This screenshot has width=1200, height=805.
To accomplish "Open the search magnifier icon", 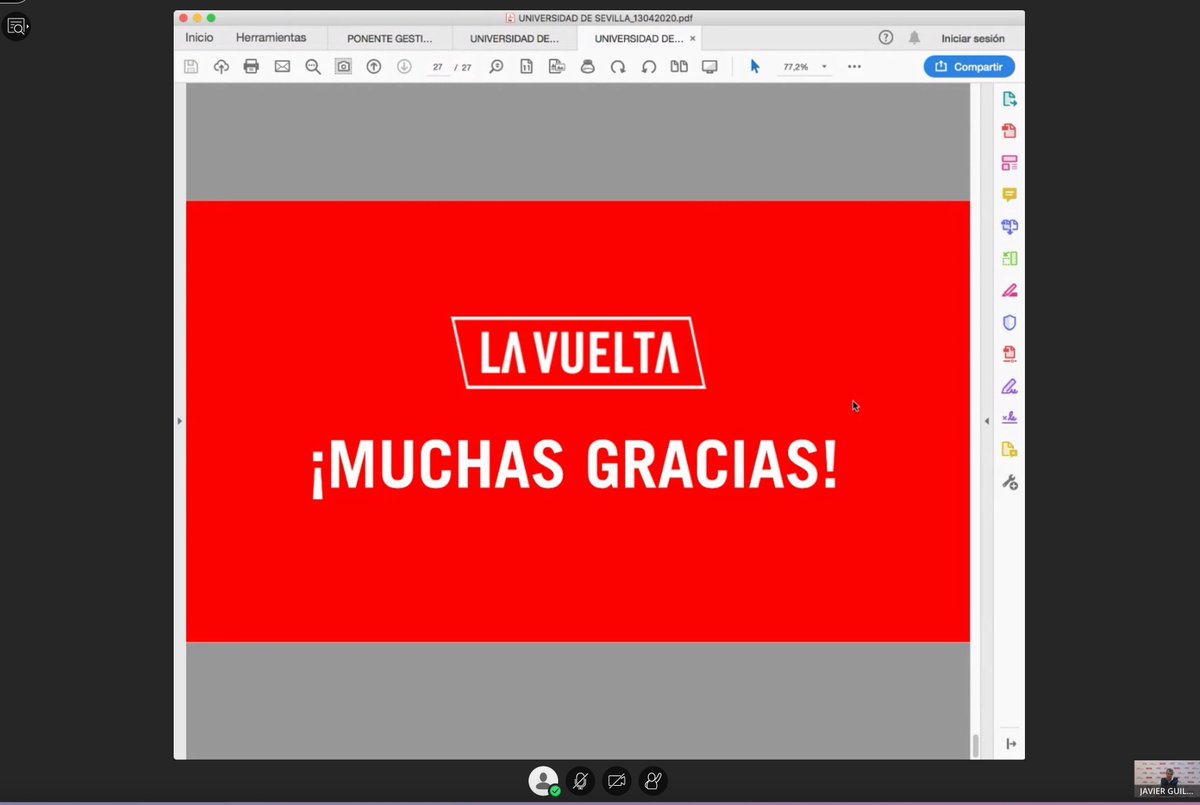I will click(313, 67).
